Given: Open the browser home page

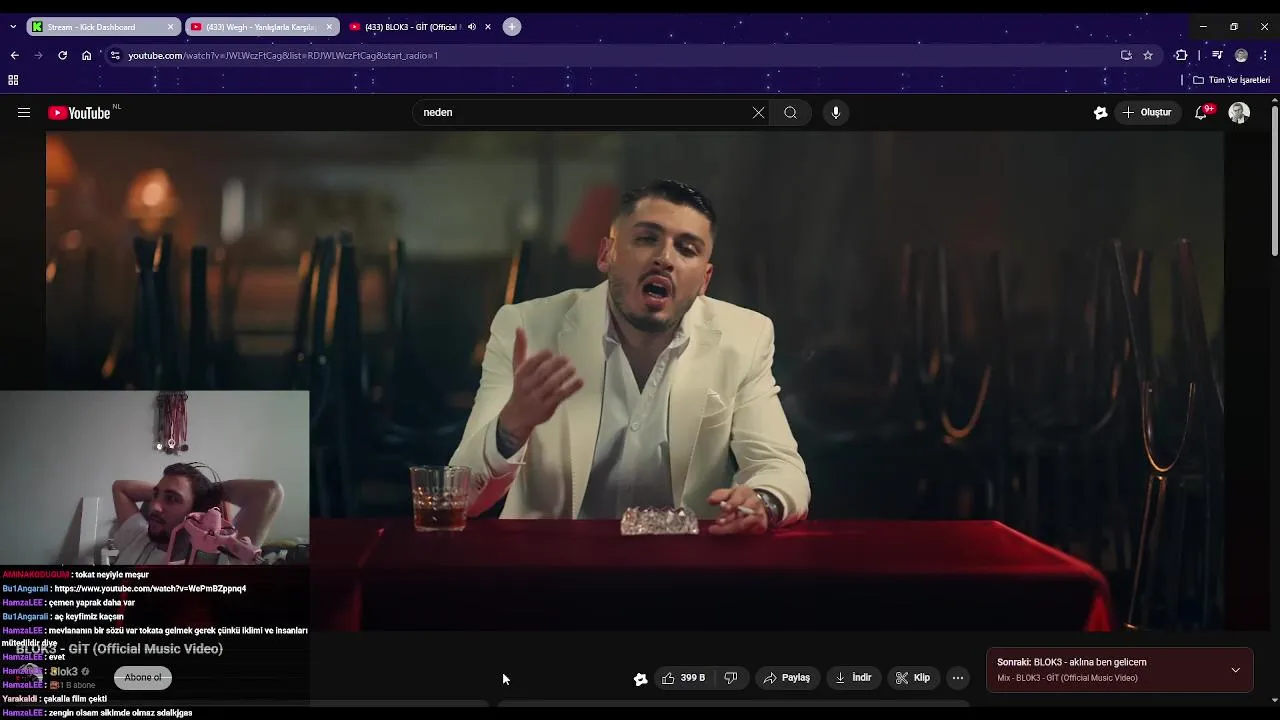Looking at the screenshot, I should point(87,56).
